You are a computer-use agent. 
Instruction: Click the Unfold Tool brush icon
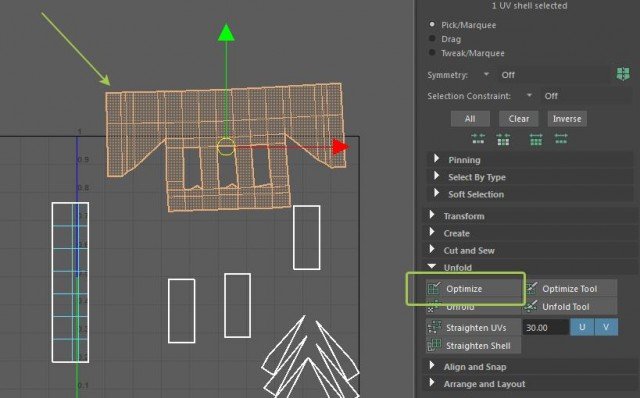531,306
